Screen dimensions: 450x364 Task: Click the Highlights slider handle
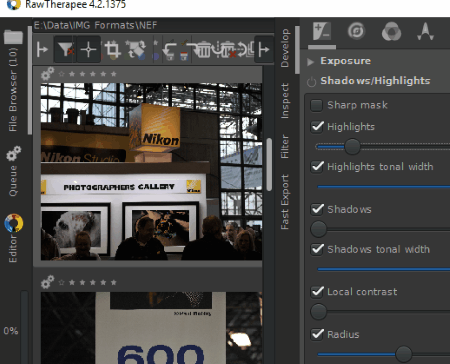(x=352, y=146)
